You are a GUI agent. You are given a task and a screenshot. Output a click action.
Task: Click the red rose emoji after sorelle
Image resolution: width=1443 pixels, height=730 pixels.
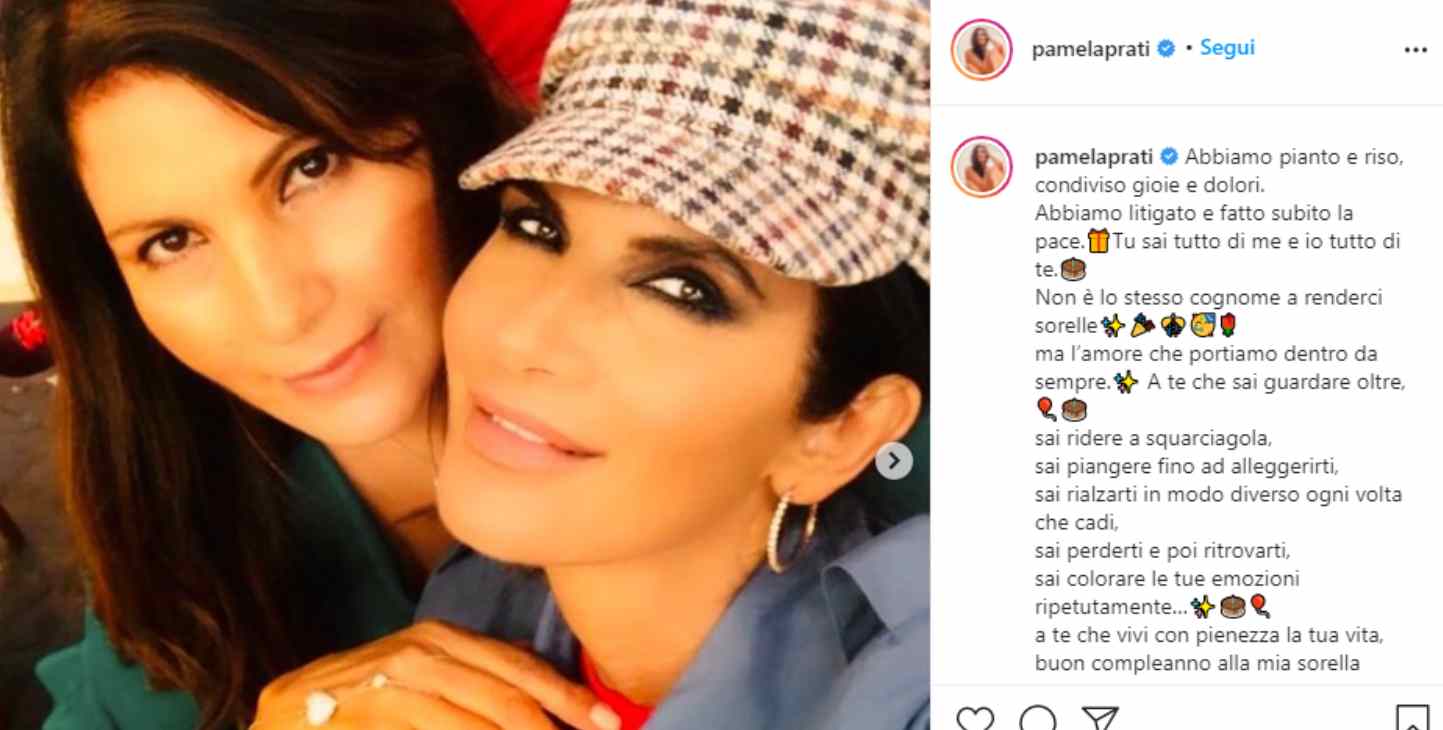click(1228, 325)
